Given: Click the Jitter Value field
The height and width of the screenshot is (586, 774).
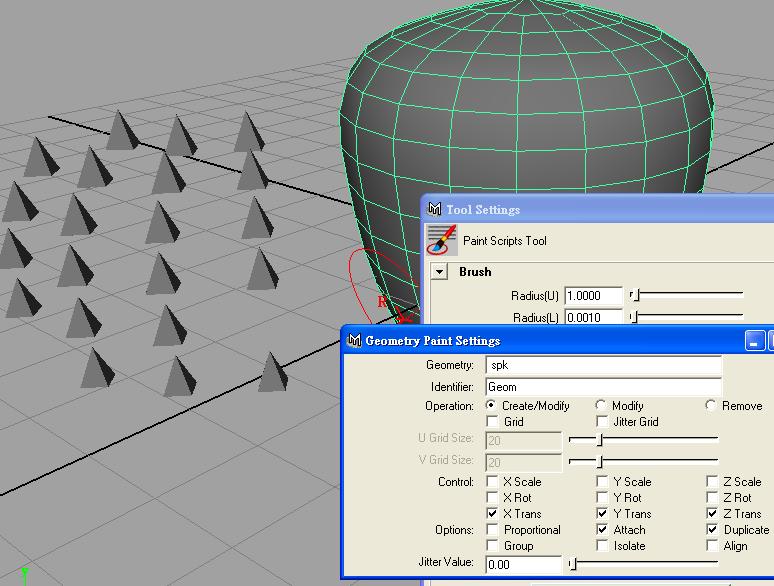Looking at the screenshot, I should [524, 564].
